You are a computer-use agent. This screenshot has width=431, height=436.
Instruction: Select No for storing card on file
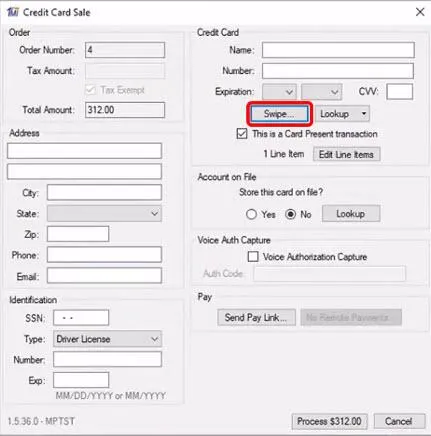(x=290, y=214)
